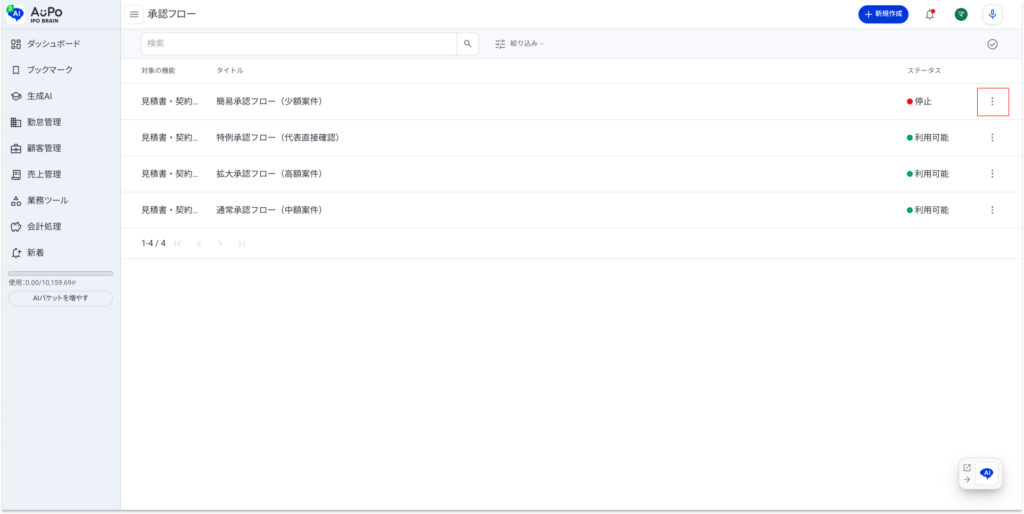Open 生成AI from the sidebar

coord(39,96)
